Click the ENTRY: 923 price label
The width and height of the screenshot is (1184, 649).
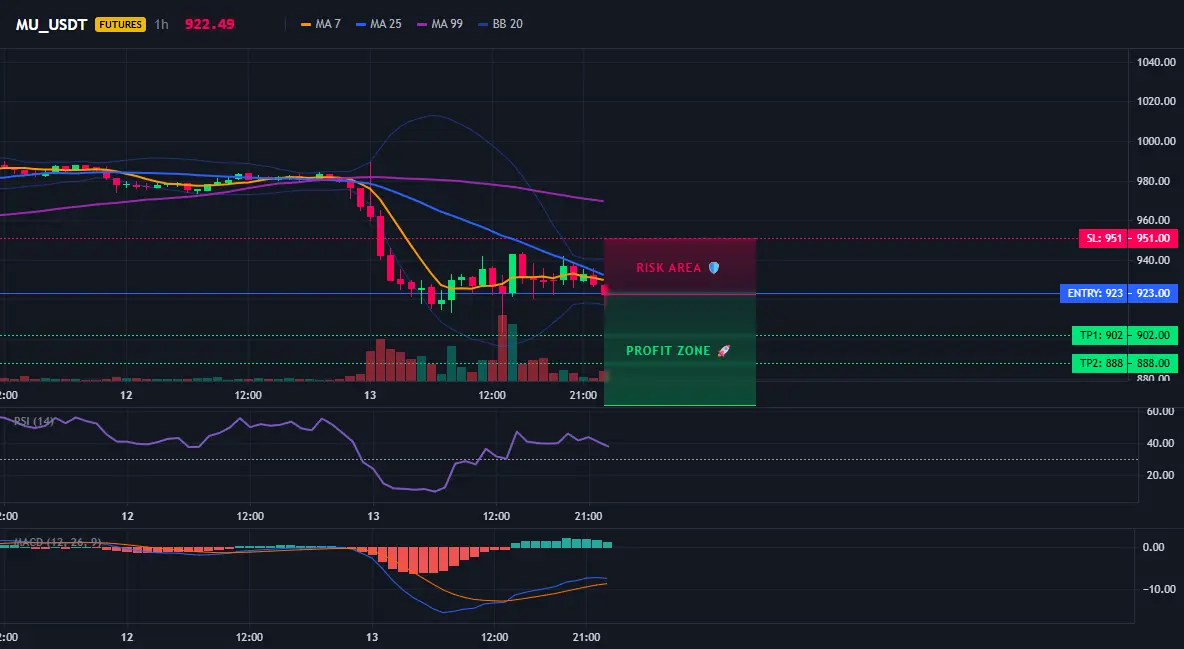[1093, 293]
